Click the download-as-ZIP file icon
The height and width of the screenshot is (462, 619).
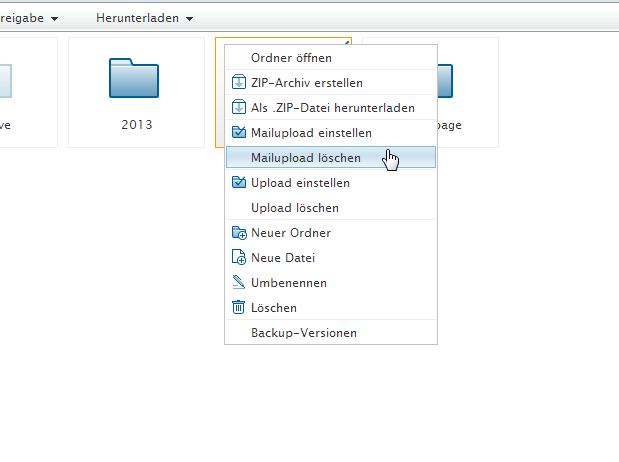(238, 108)
